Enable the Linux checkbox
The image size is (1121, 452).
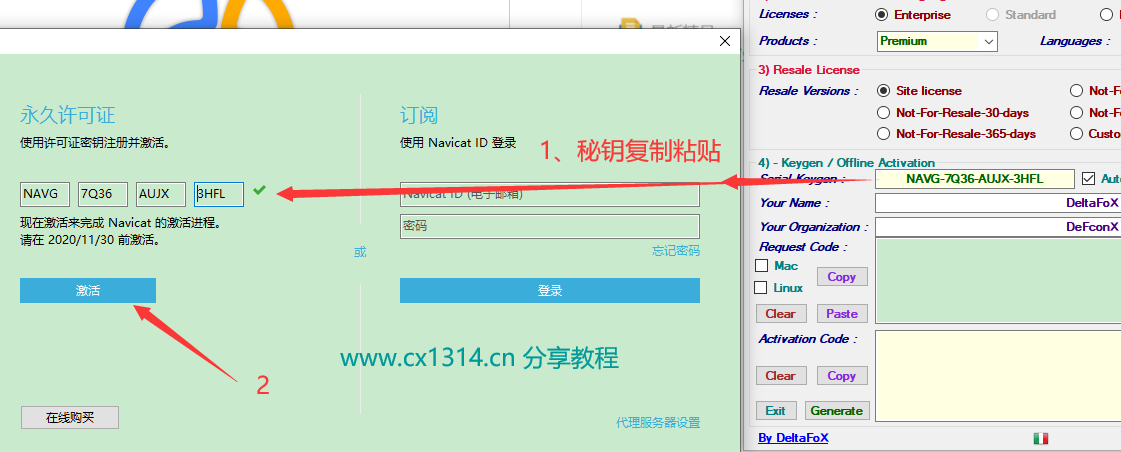[x=762, y=288]
